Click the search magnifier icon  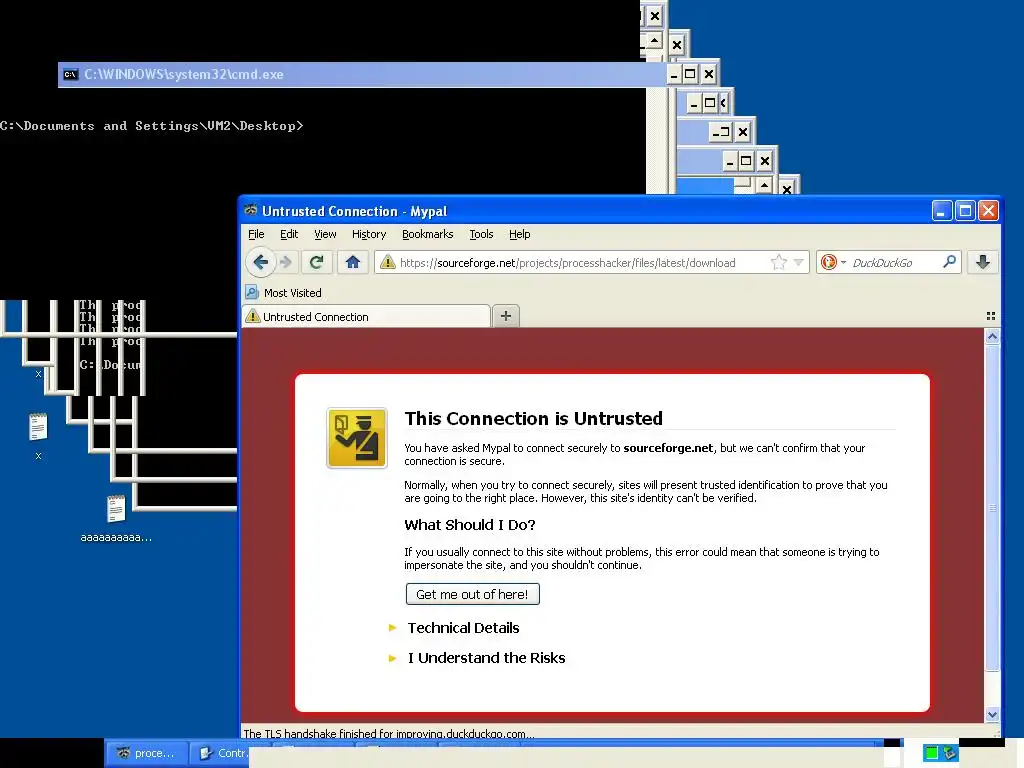(950, 262)
